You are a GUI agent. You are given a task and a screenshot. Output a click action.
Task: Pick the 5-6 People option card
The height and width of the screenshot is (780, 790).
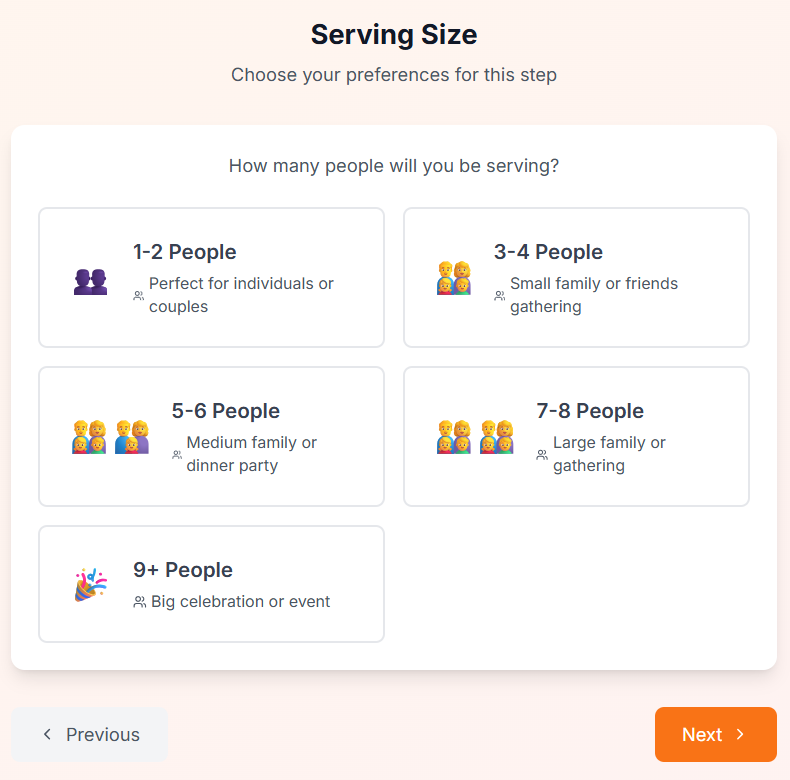point(211,436)
